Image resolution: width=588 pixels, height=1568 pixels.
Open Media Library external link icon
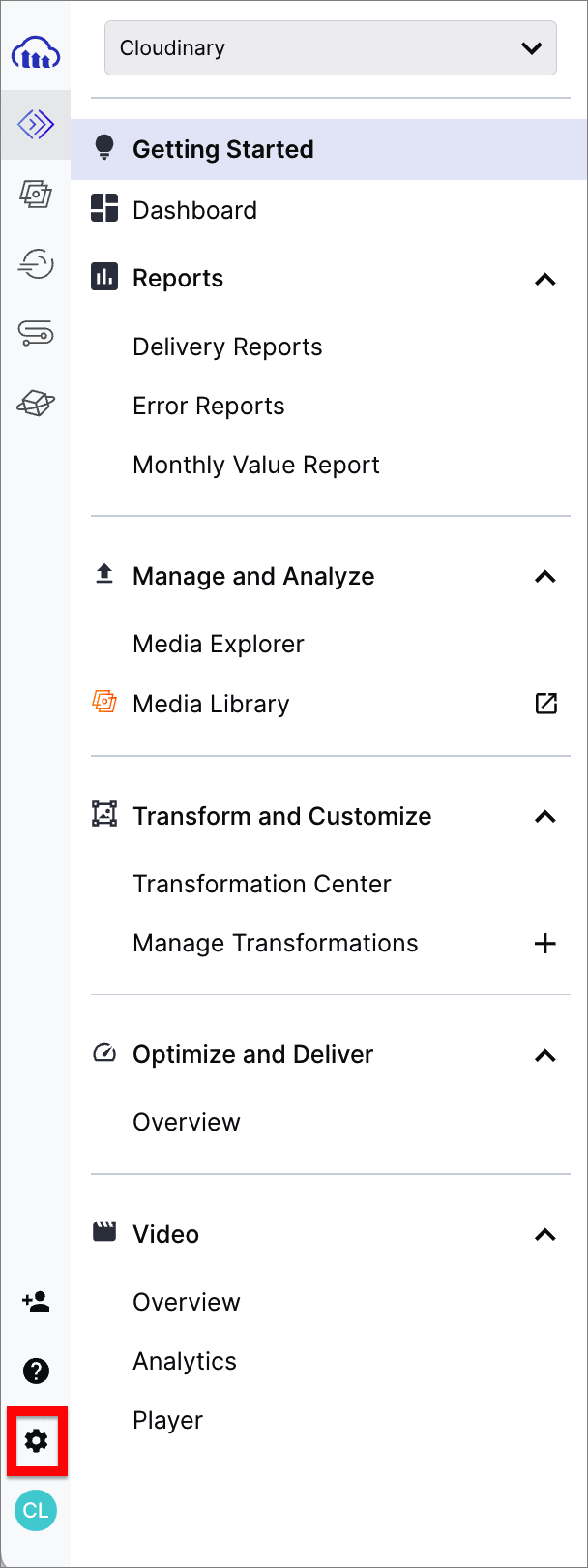(545, 704)
